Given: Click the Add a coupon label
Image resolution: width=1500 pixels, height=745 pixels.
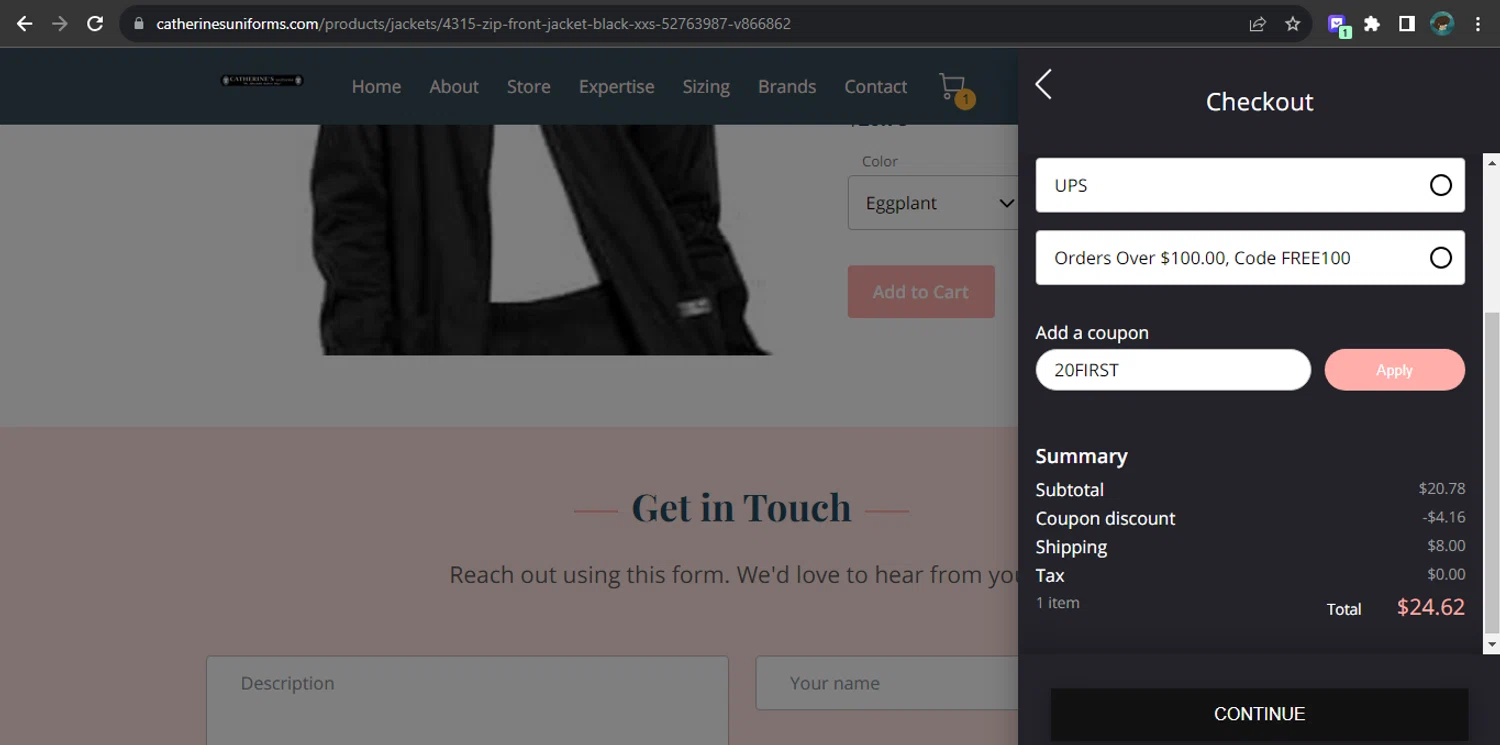Looking at the screenshot, I should coord(1092,333).
